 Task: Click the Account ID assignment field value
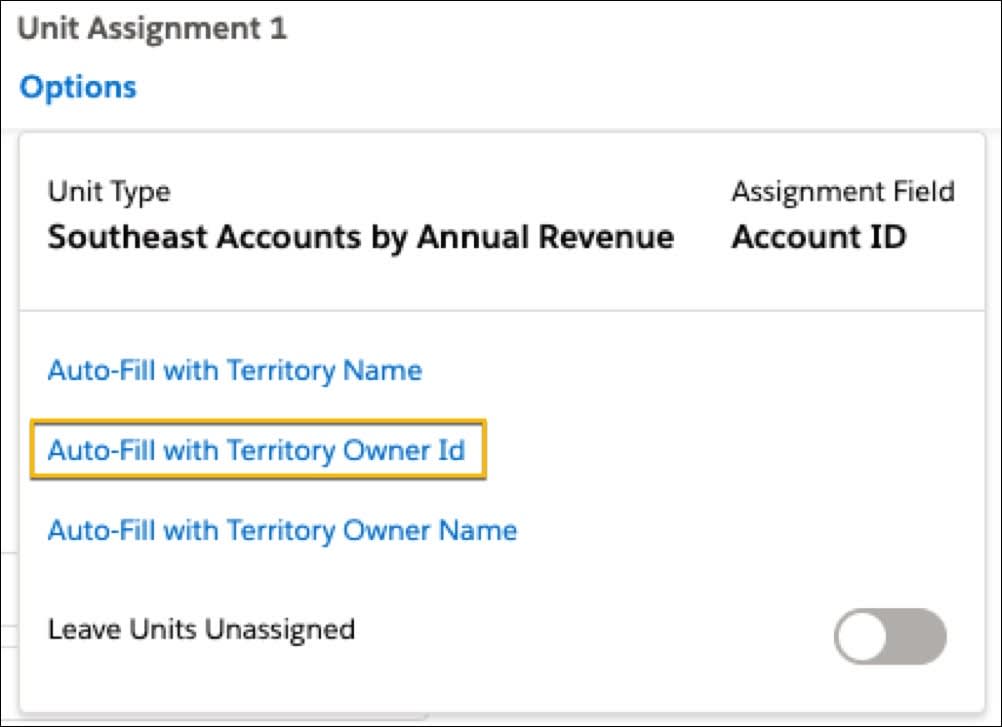point(819,237)
